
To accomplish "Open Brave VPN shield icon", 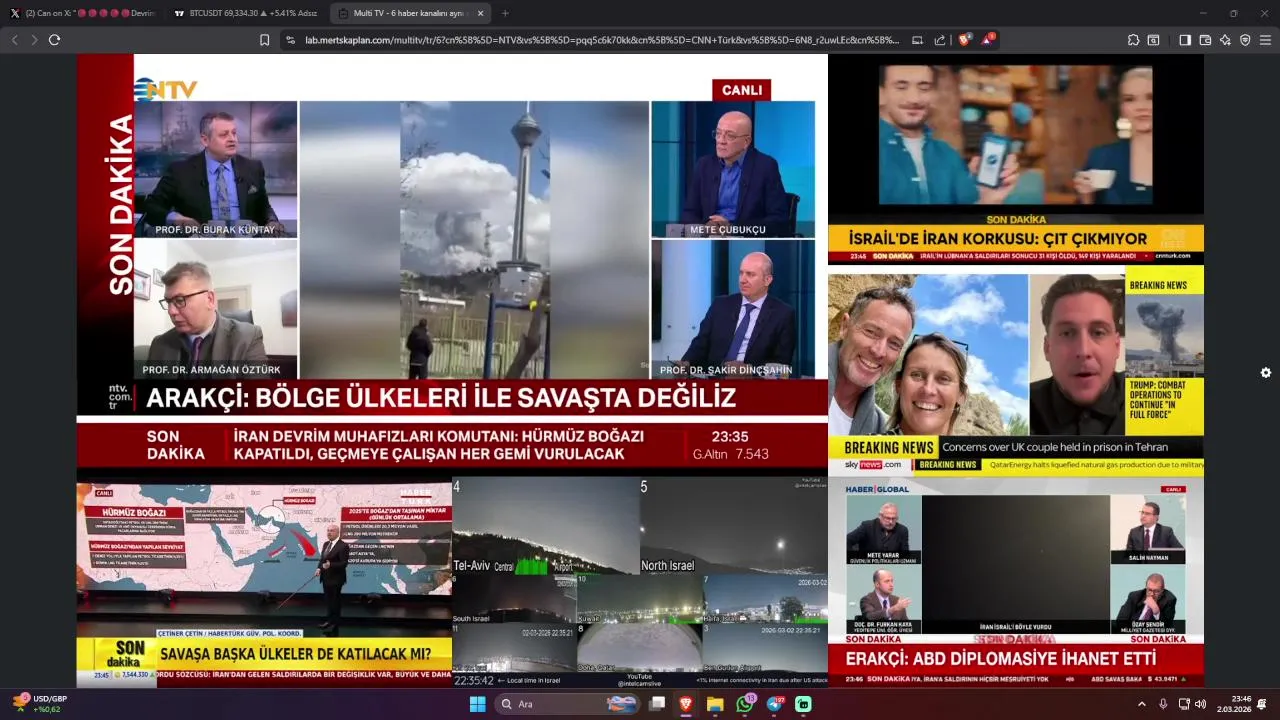I will (x=1245, y=40).
